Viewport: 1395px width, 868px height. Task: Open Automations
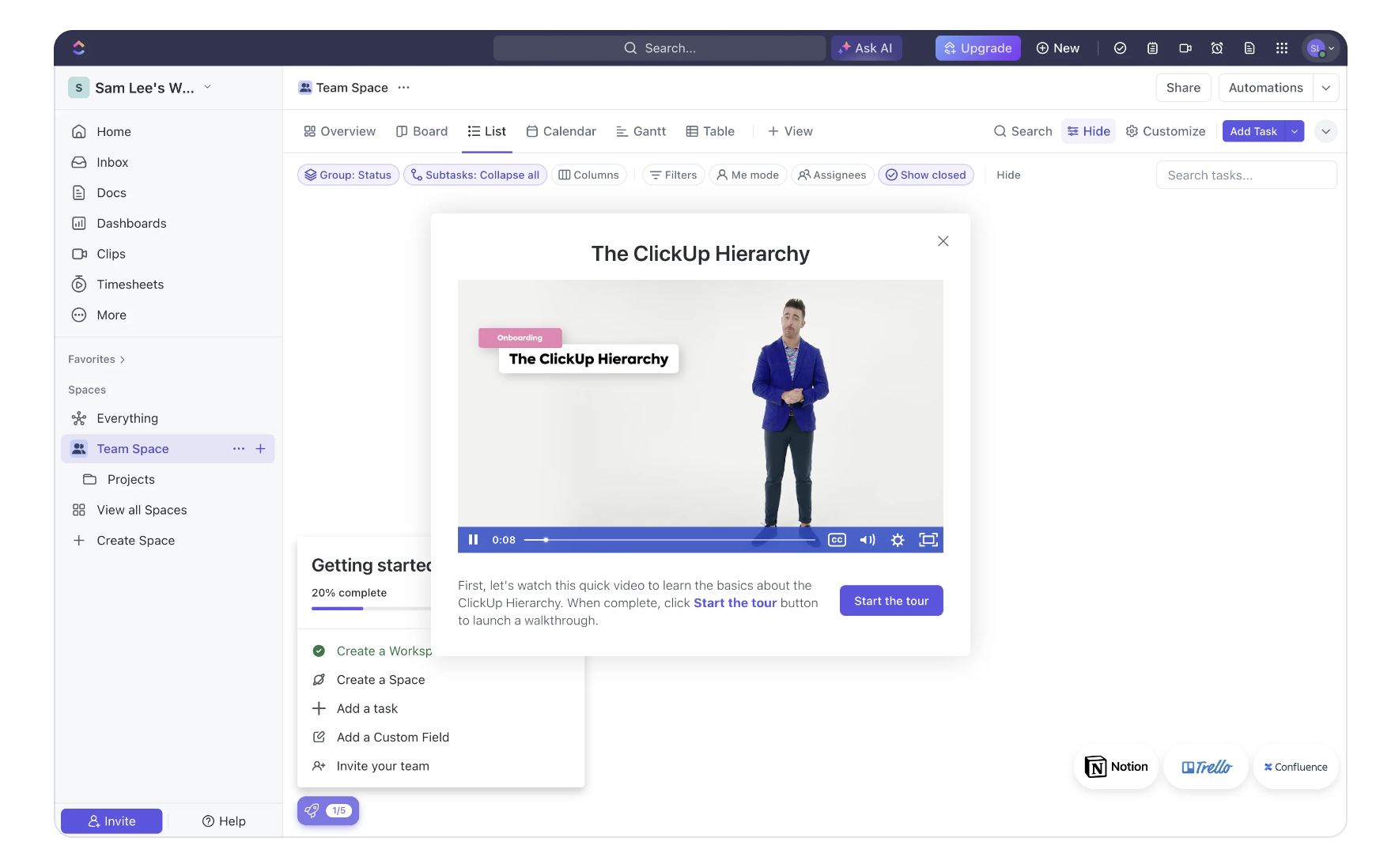(1266, 88)
